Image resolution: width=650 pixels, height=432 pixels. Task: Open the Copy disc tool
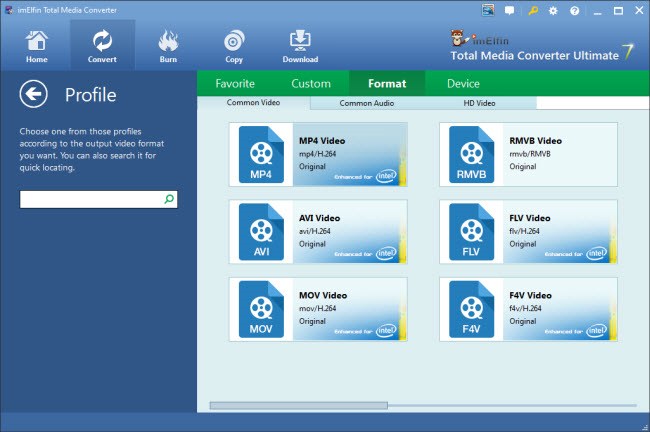[234, 46]
